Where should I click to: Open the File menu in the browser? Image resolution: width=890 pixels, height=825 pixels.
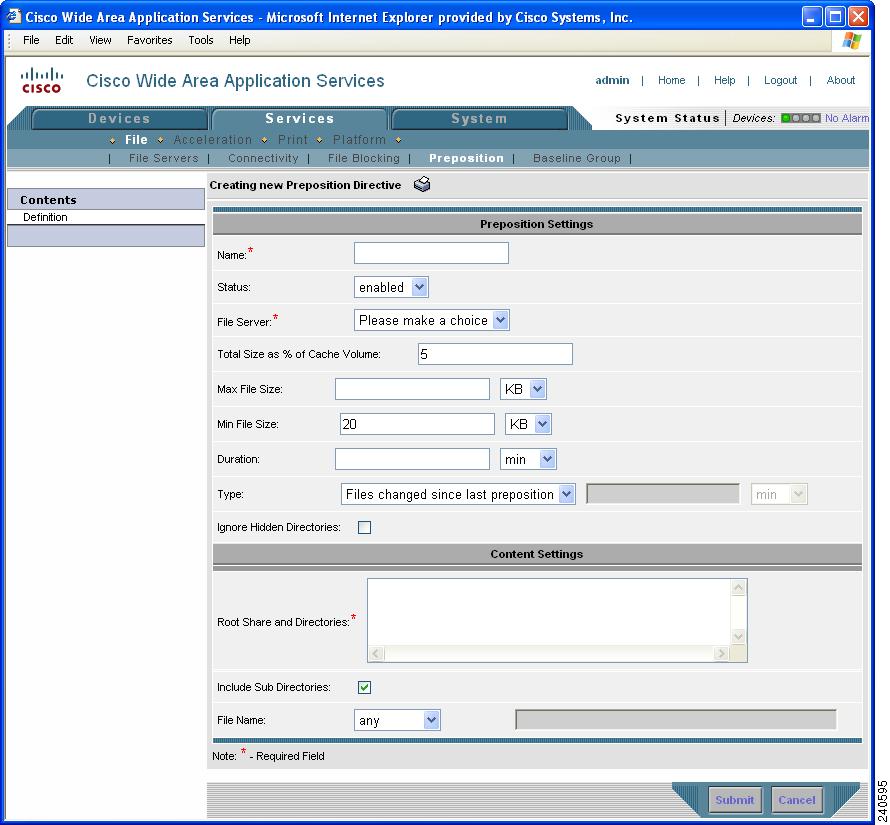coord(31,40)
